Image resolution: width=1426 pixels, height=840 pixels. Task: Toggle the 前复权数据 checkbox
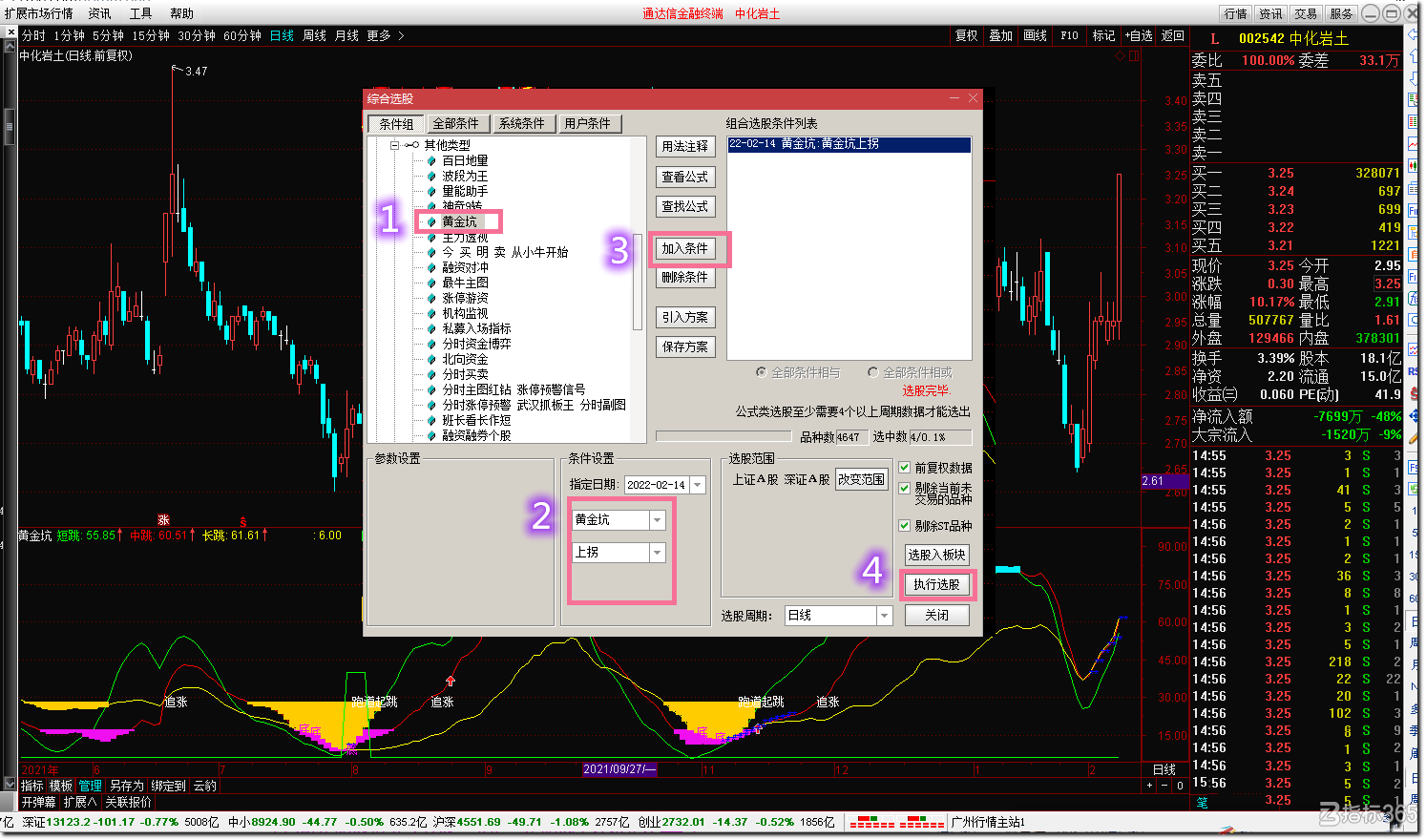coord(905,468)
